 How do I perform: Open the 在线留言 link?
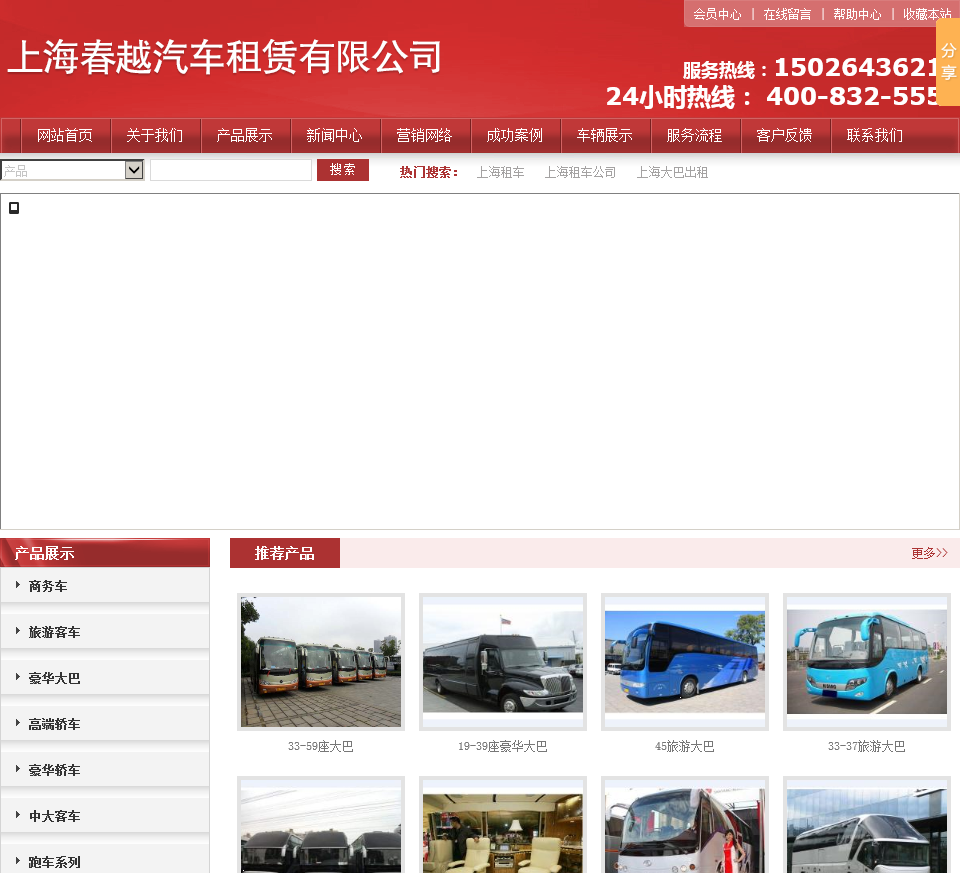[x=787, y=14]
